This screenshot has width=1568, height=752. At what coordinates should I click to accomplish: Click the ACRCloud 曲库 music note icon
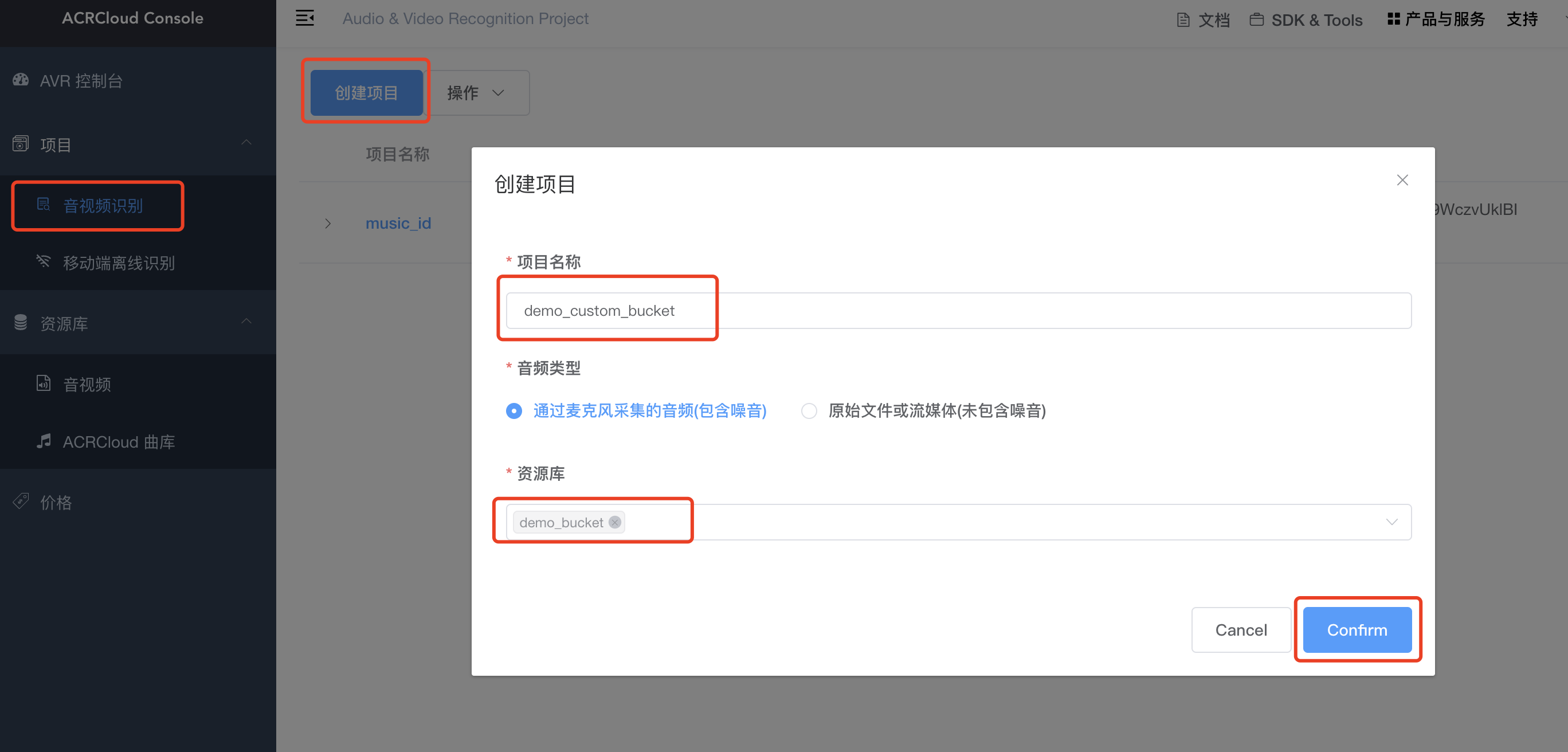[x=43, y=441]
